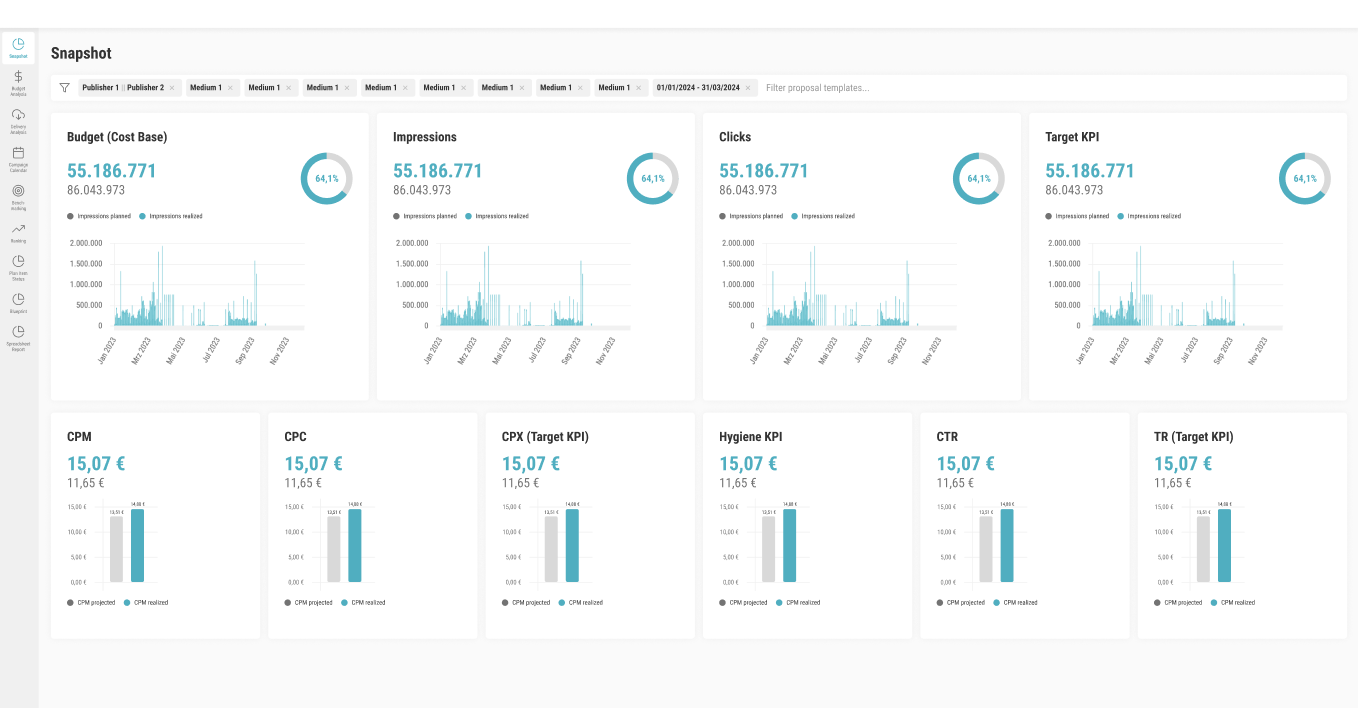Toggle Impressions realized legend in Clicks card
Viewport: 1358px width, 708px height.
click(823, 216)
